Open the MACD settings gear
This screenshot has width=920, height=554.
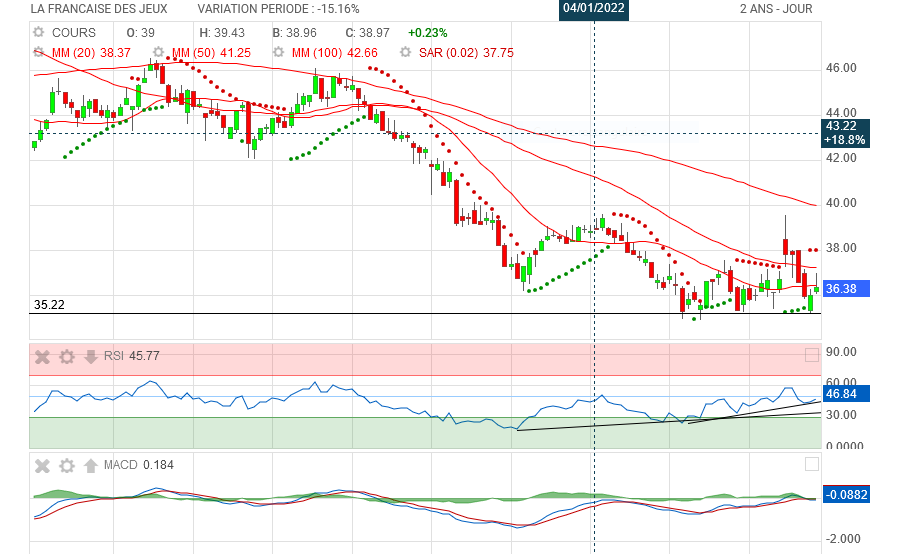(67, 466)
